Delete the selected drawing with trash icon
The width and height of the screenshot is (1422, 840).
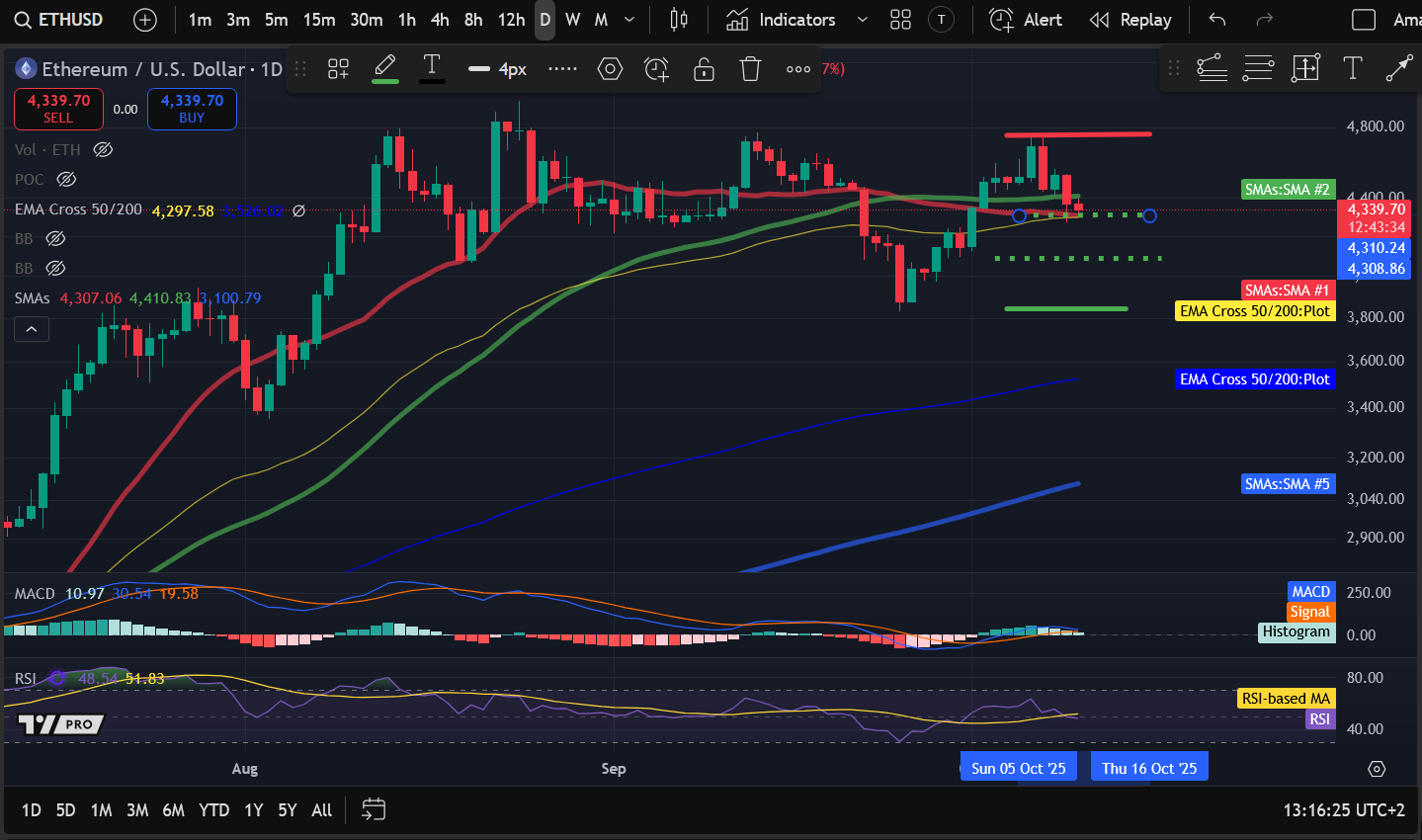(x=751, y=68)
